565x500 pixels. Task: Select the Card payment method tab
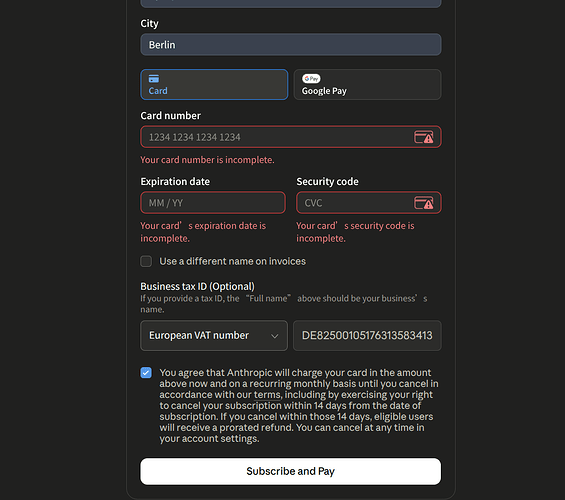coord(214,85)
